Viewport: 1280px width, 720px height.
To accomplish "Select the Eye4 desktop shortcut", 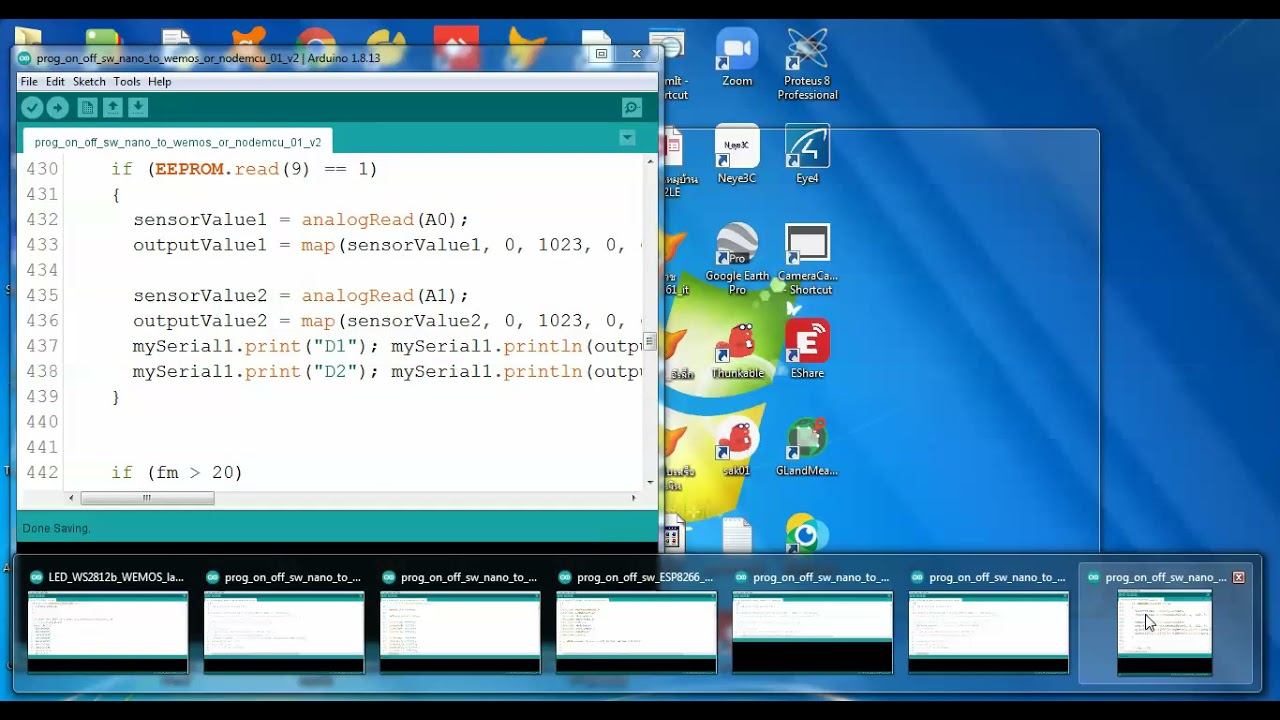I will coord(807,155).
